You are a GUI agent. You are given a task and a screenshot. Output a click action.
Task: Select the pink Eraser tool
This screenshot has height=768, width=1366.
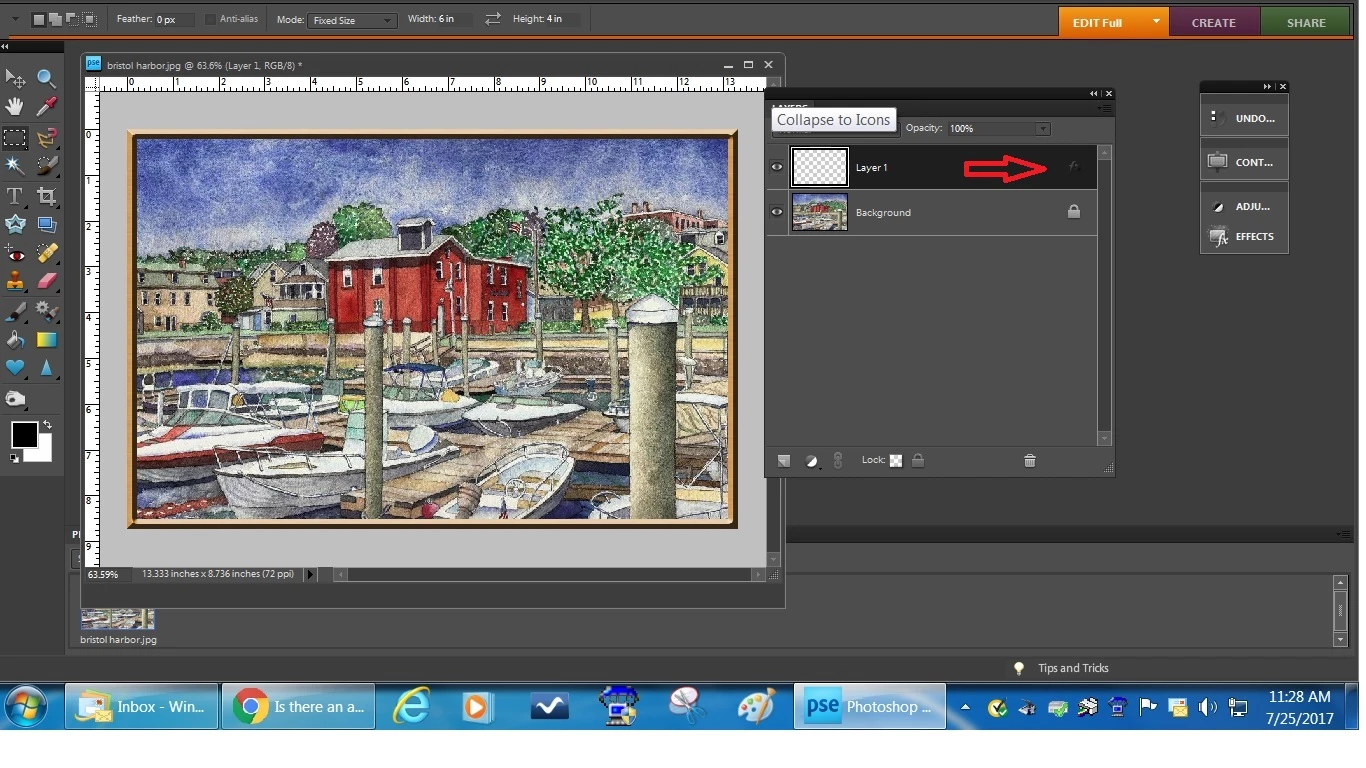pos(46,282)
